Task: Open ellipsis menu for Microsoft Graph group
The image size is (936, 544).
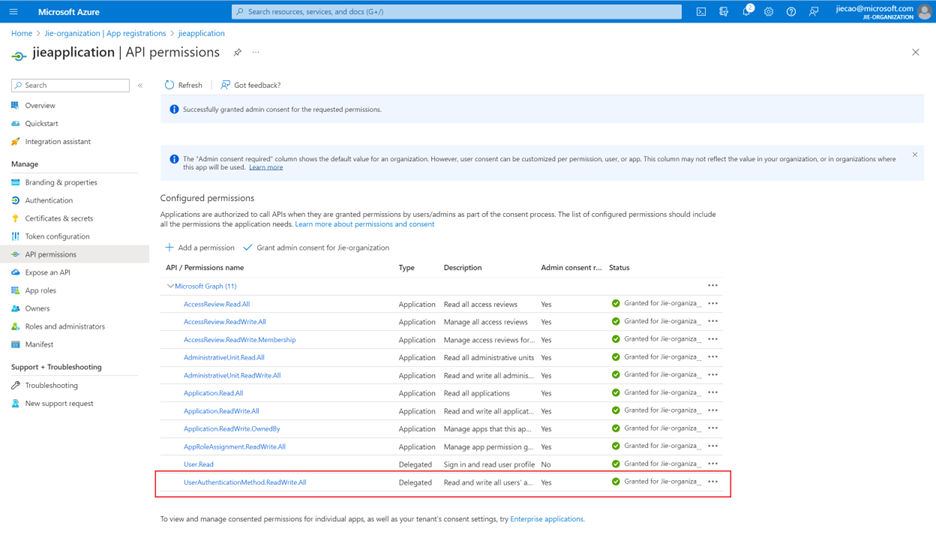Action: pyautogui.click(x=713, y=285)
